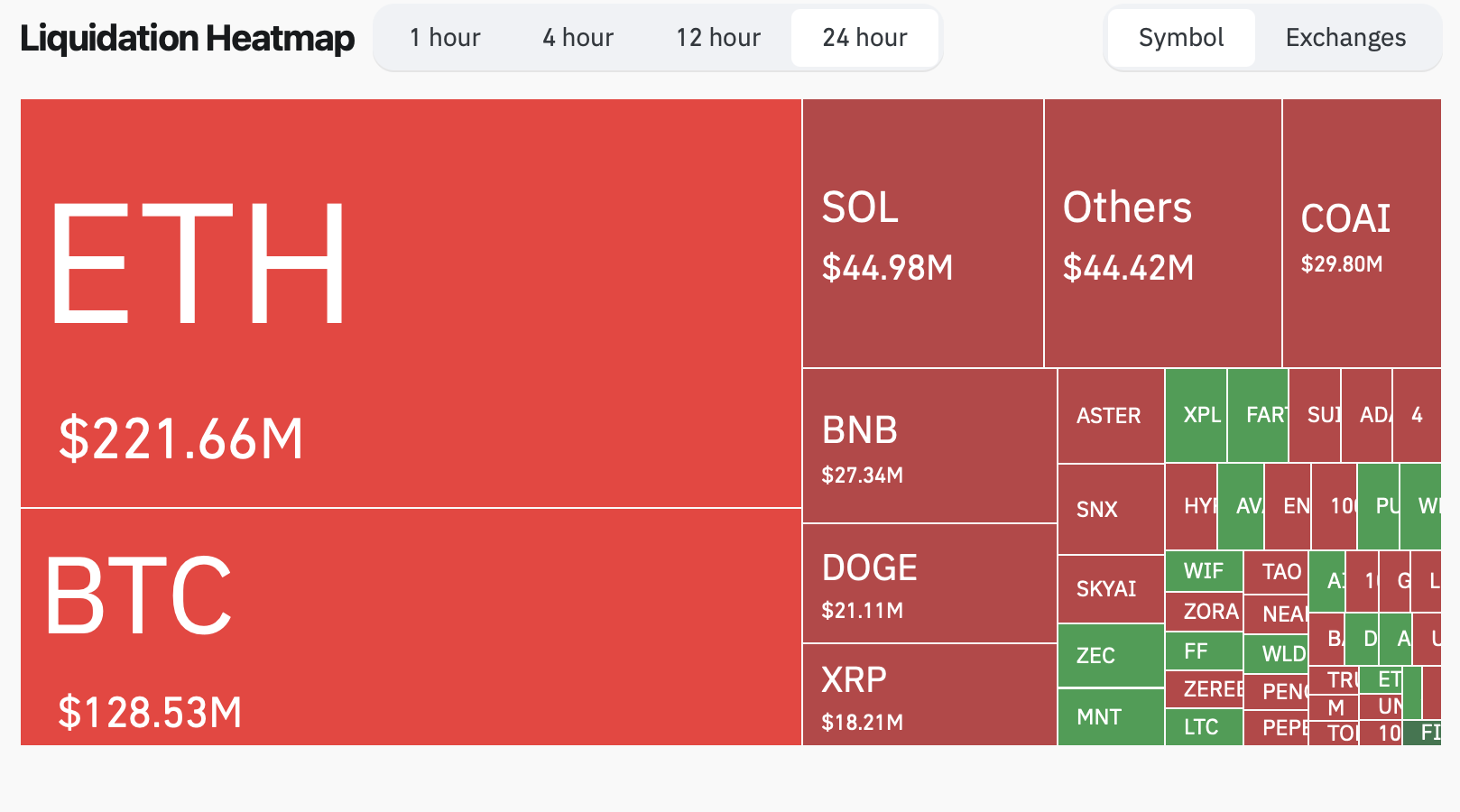Click the ASTER heatmap tile
The width and height of the screenshot is (1460, 812).
[1111, 416]
